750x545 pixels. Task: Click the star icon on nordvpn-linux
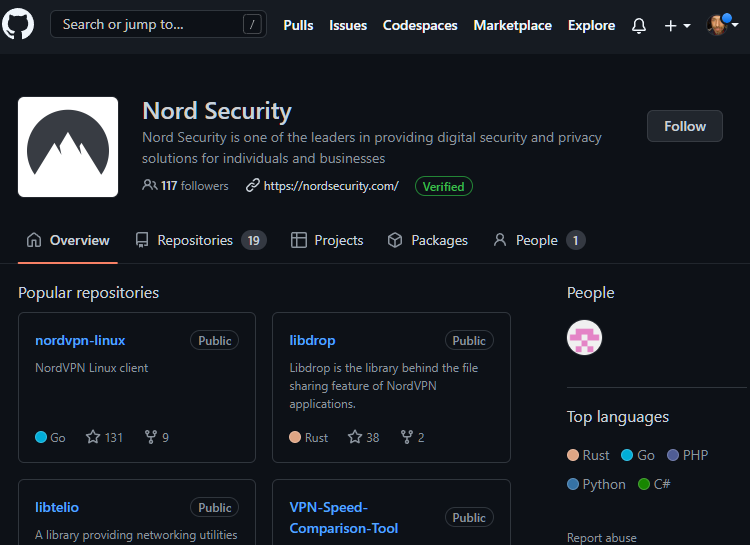point(93,437)
